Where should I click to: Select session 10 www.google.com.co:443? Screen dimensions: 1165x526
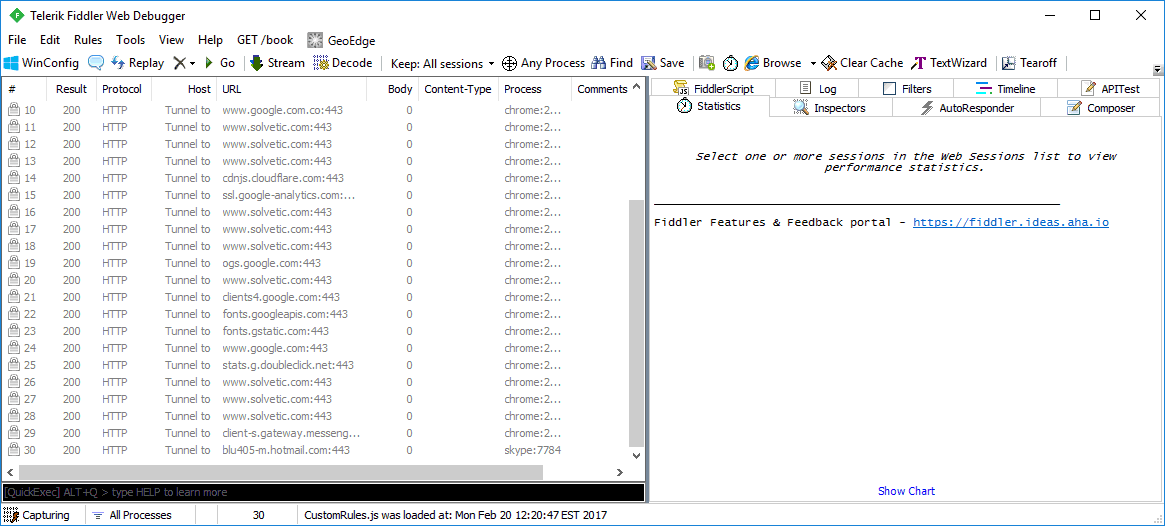pyautogui.click(x=316, y=110)
